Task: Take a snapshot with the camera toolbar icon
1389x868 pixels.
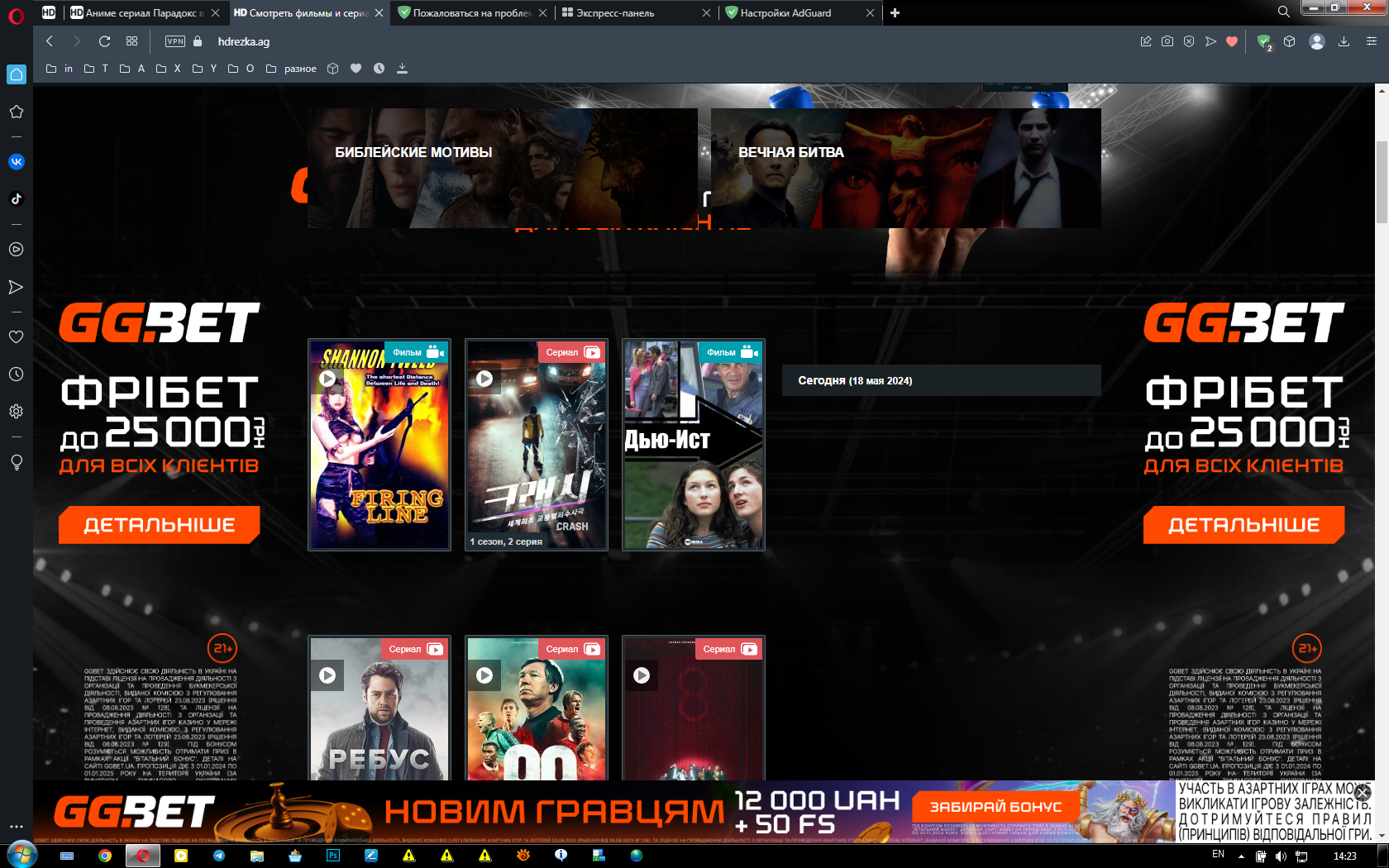Action: 1167,41
